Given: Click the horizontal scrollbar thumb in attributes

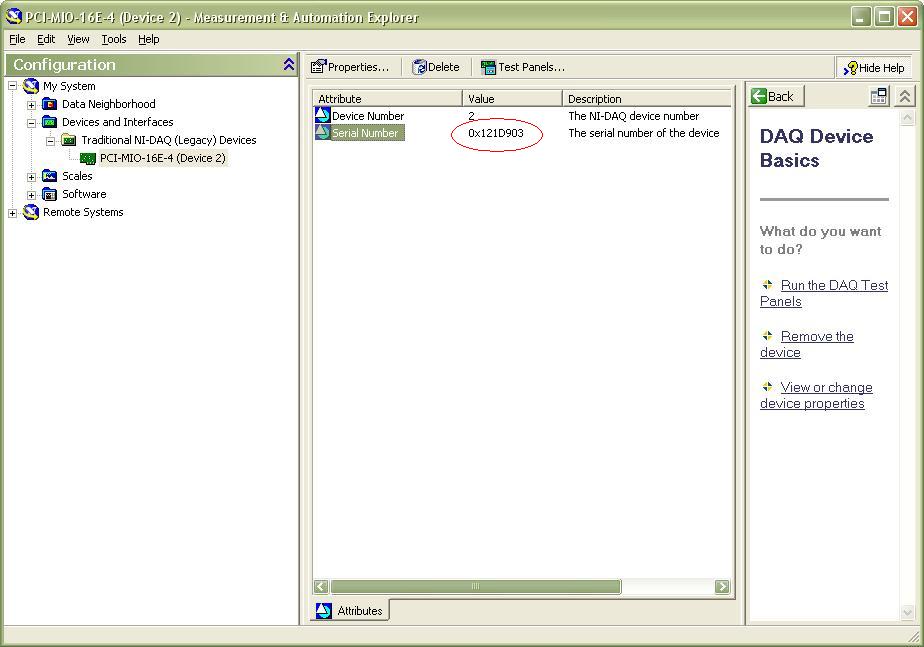Looking at the screenshot, I should point(475,587).
